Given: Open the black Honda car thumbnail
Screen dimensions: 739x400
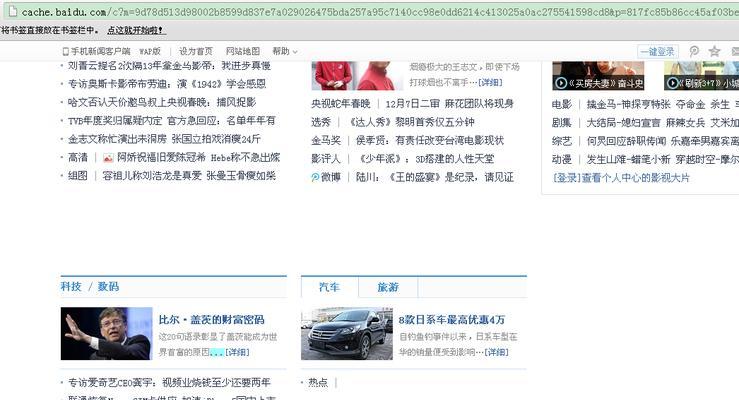Looking at the screenshot, I should click(x=347, y=334).
